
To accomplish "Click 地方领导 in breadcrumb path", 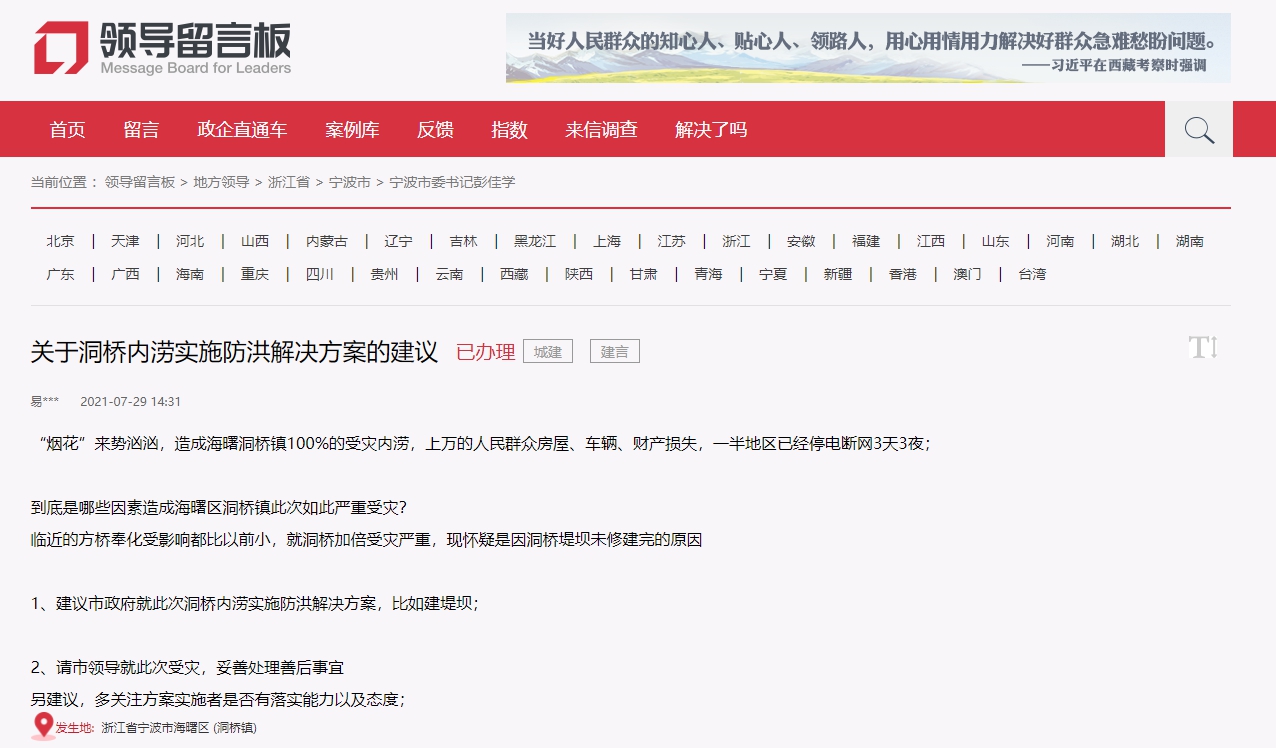I will click(221, 182).
